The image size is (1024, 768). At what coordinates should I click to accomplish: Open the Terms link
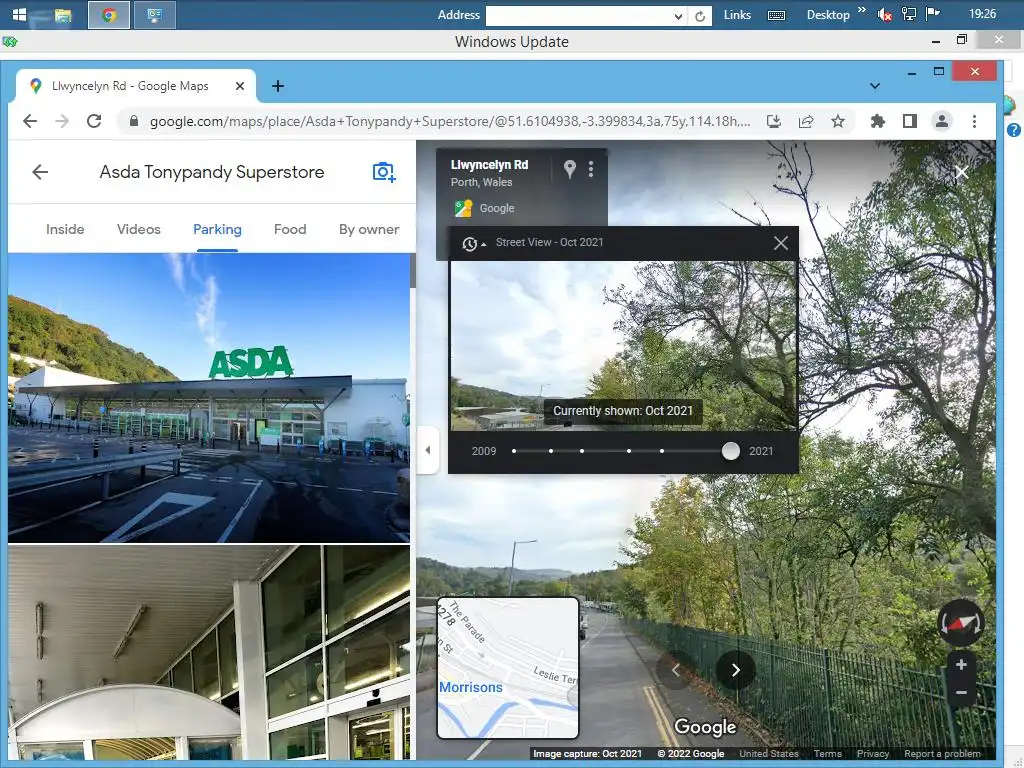[827, 754]
